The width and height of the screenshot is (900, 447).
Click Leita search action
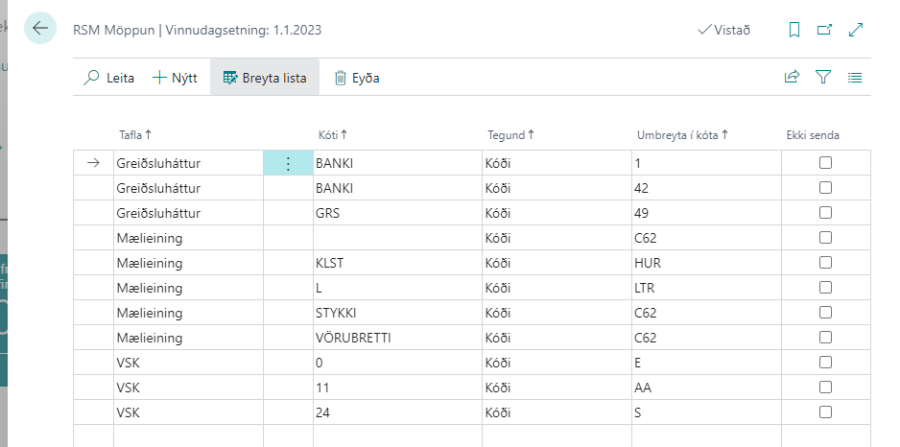click(110, 77)
